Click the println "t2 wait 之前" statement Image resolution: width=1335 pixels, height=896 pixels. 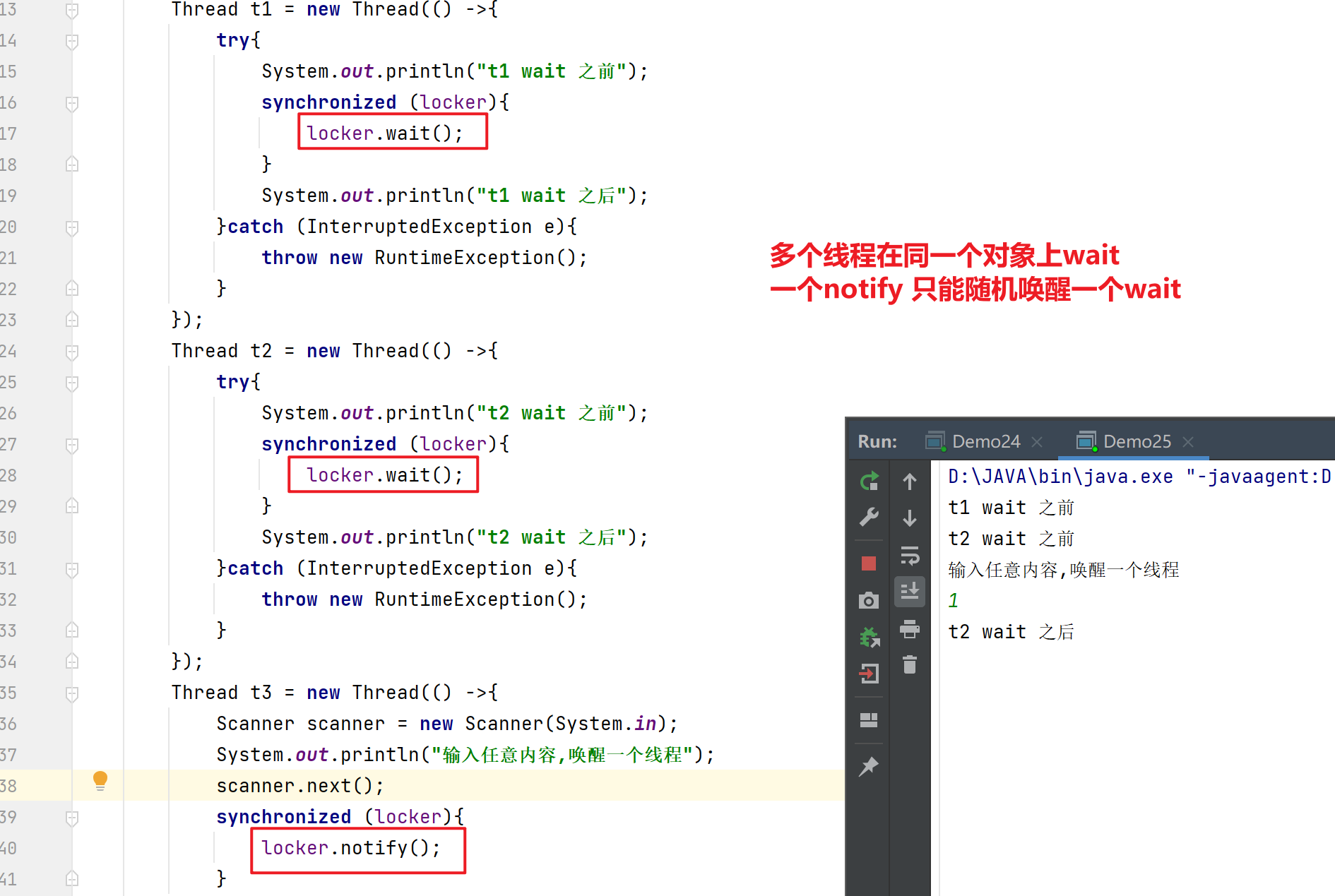(x=455, y=413)
